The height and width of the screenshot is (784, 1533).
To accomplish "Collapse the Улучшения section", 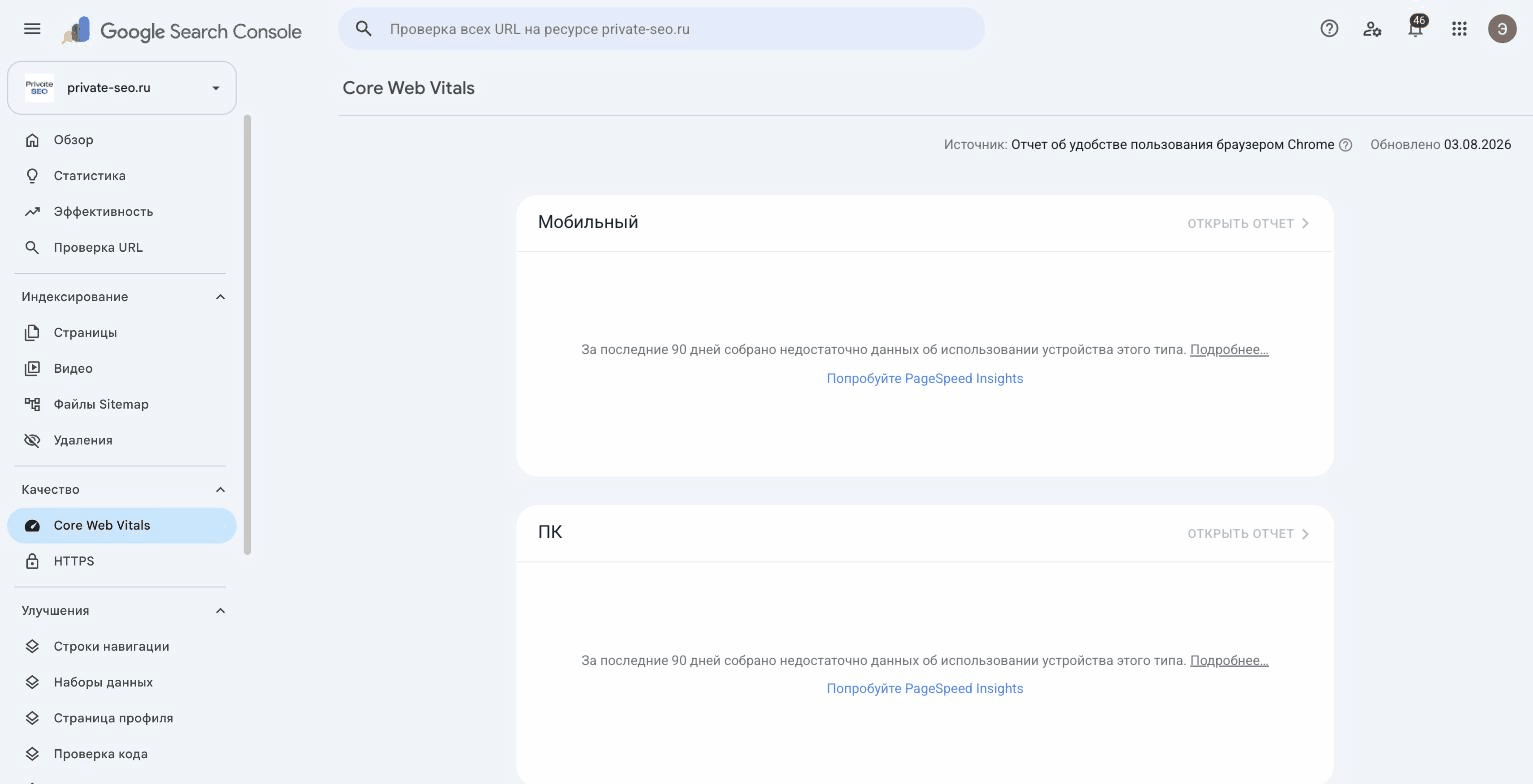I will coord(220,611).
